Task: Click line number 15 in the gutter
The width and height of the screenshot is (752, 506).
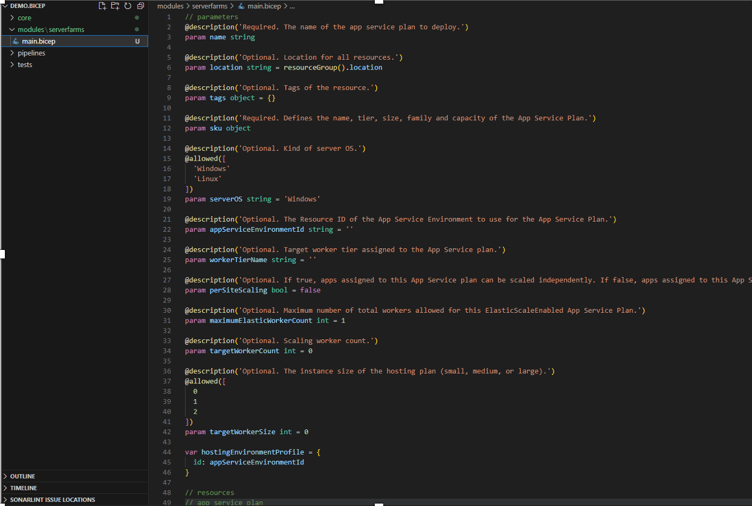Action: point(167,159)
